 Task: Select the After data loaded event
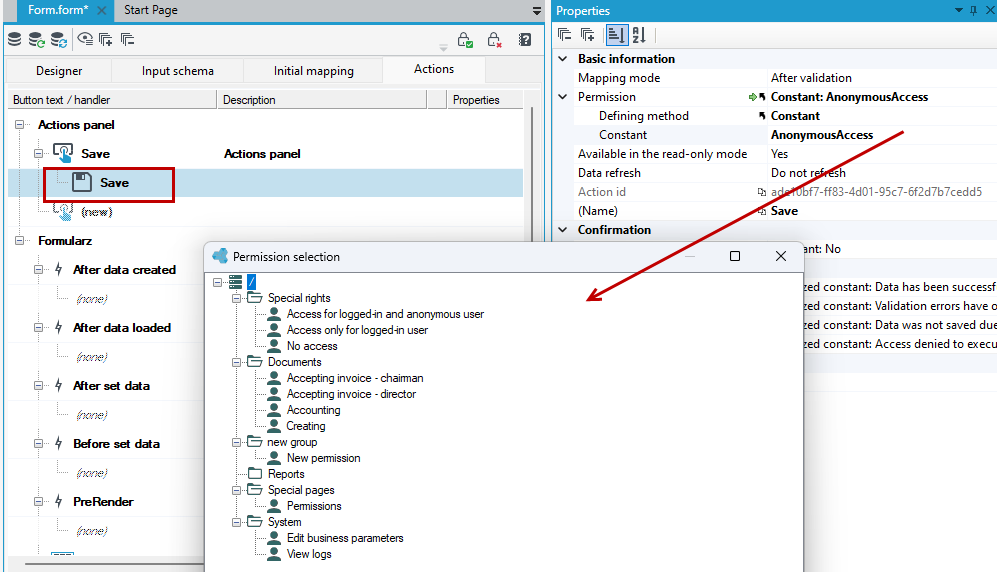point(122,328)
